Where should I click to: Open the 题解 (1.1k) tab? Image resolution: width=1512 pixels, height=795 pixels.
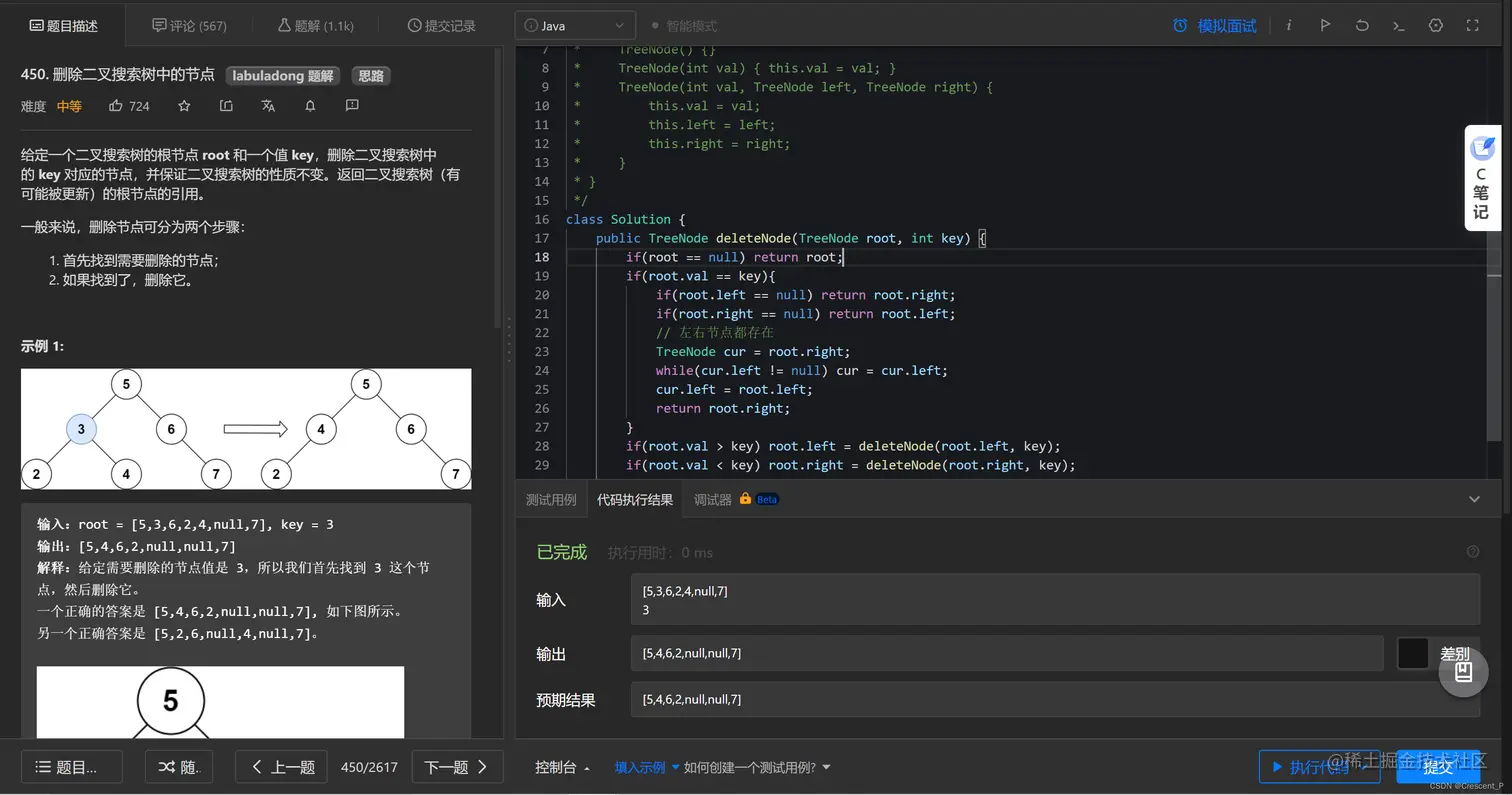315,26
